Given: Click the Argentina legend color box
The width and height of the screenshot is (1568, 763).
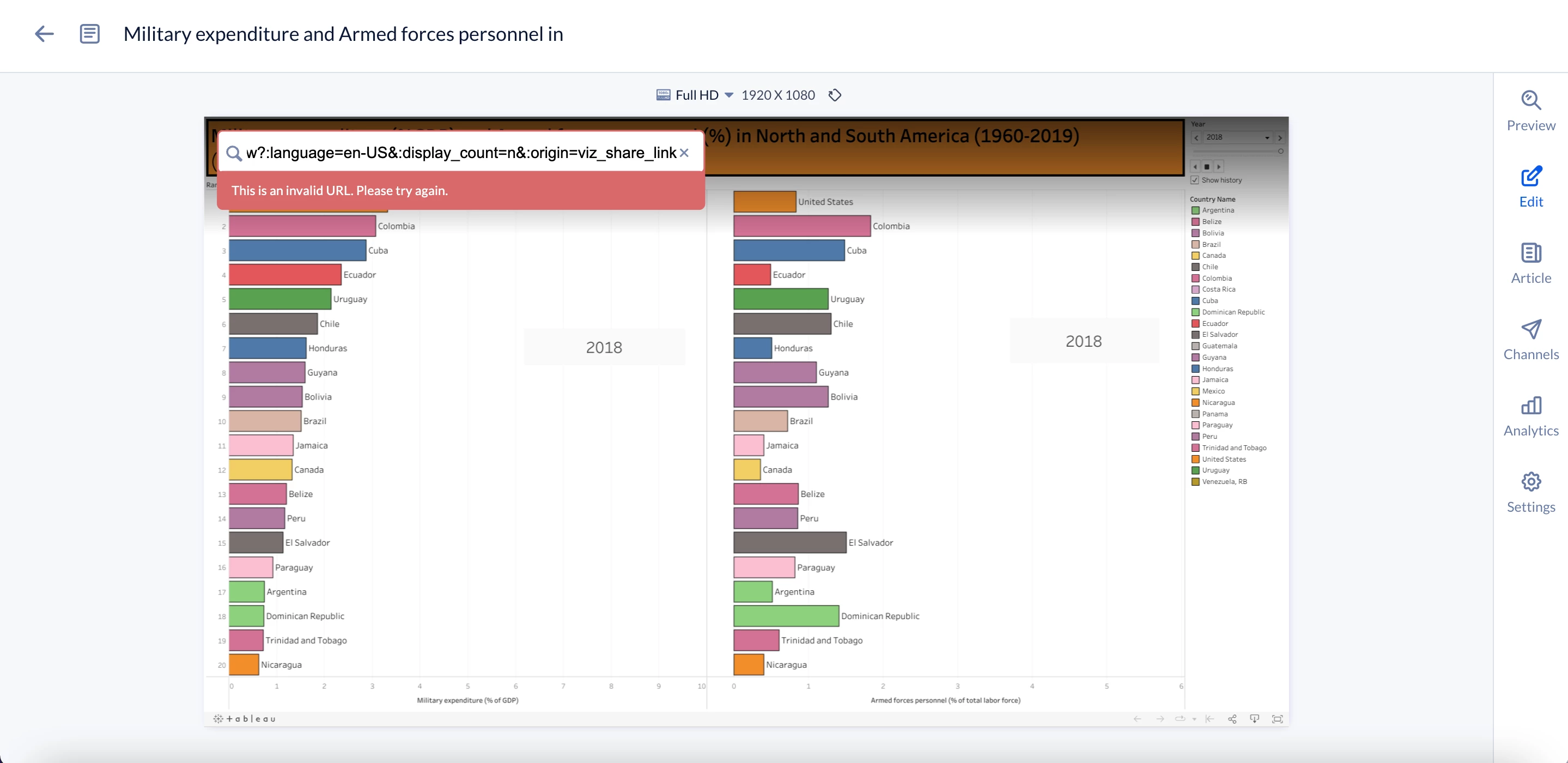Looking at the screenshot, I should 1195,211.
